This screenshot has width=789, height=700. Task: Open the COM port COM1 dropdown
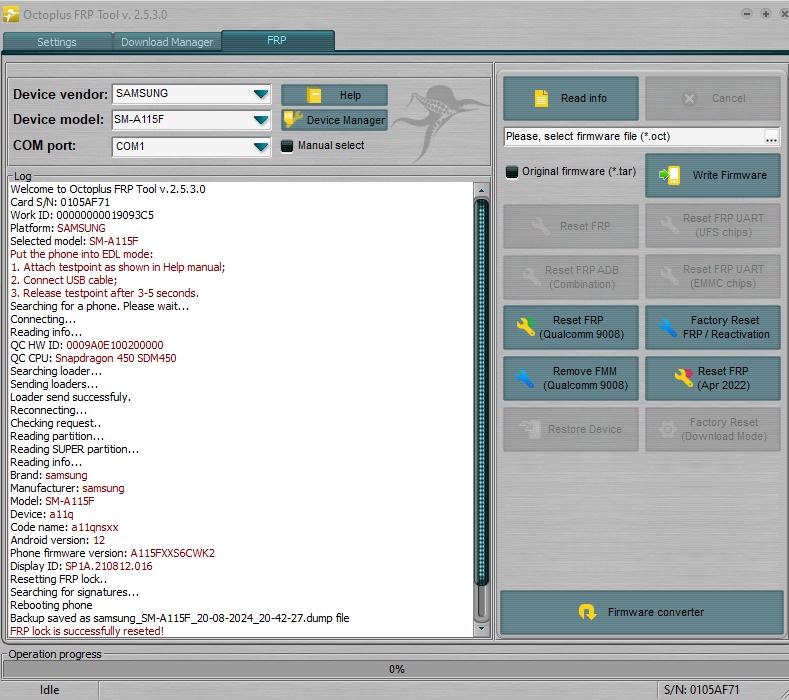(x=261, y=146)
